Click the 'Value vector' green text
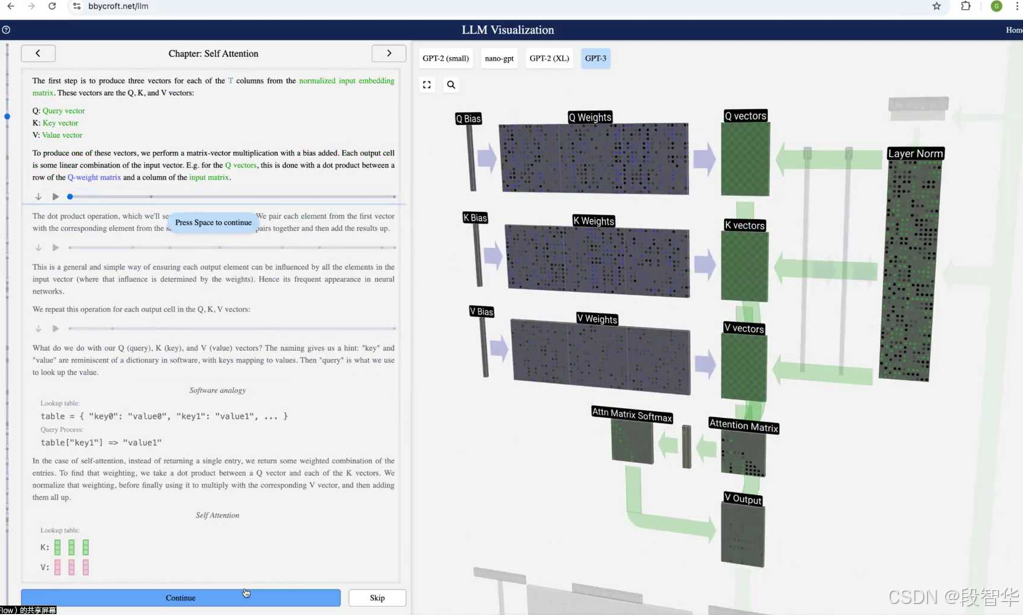The height and width of the screenshot is (615, 1023). click(x=62, y=136)
